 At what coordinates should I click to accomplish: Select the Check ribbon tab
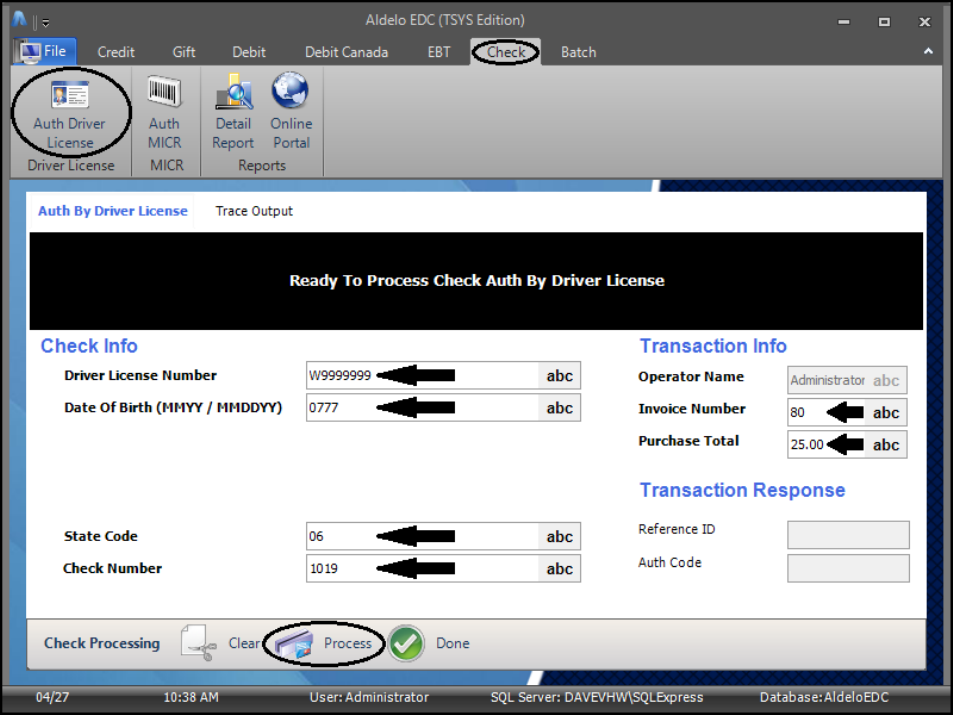(x=506, y=52)
